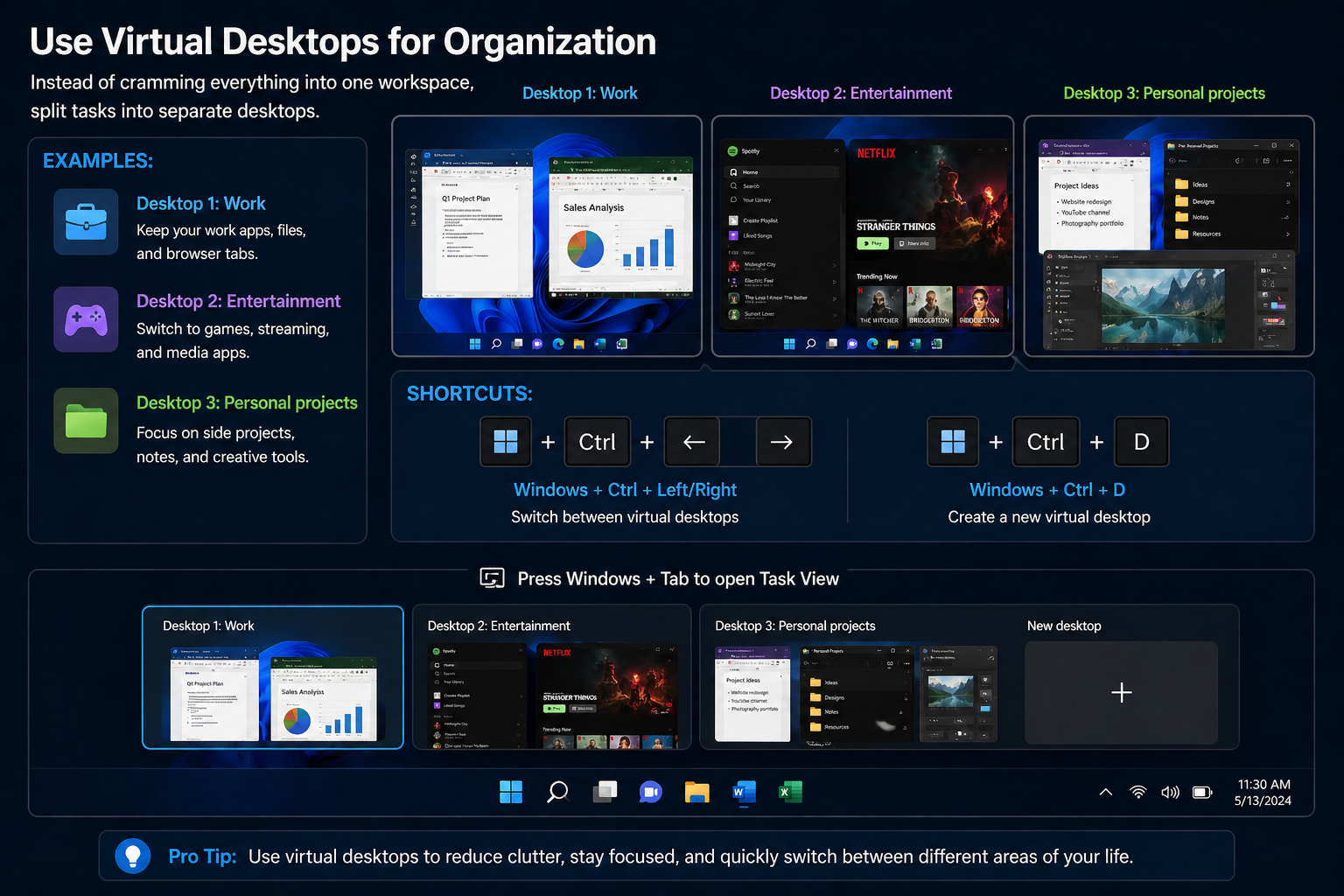Check battery tray icon
This screenshot has height=896, width=1344.
(1202, 792)
